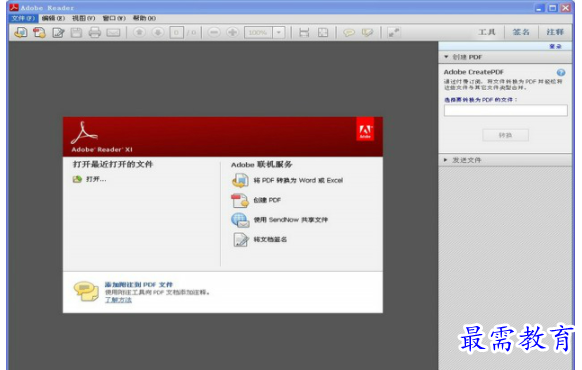Screen dimensions: 582x370
Task: Click the read mode expand arrows icon
Action: pos(393,33)
